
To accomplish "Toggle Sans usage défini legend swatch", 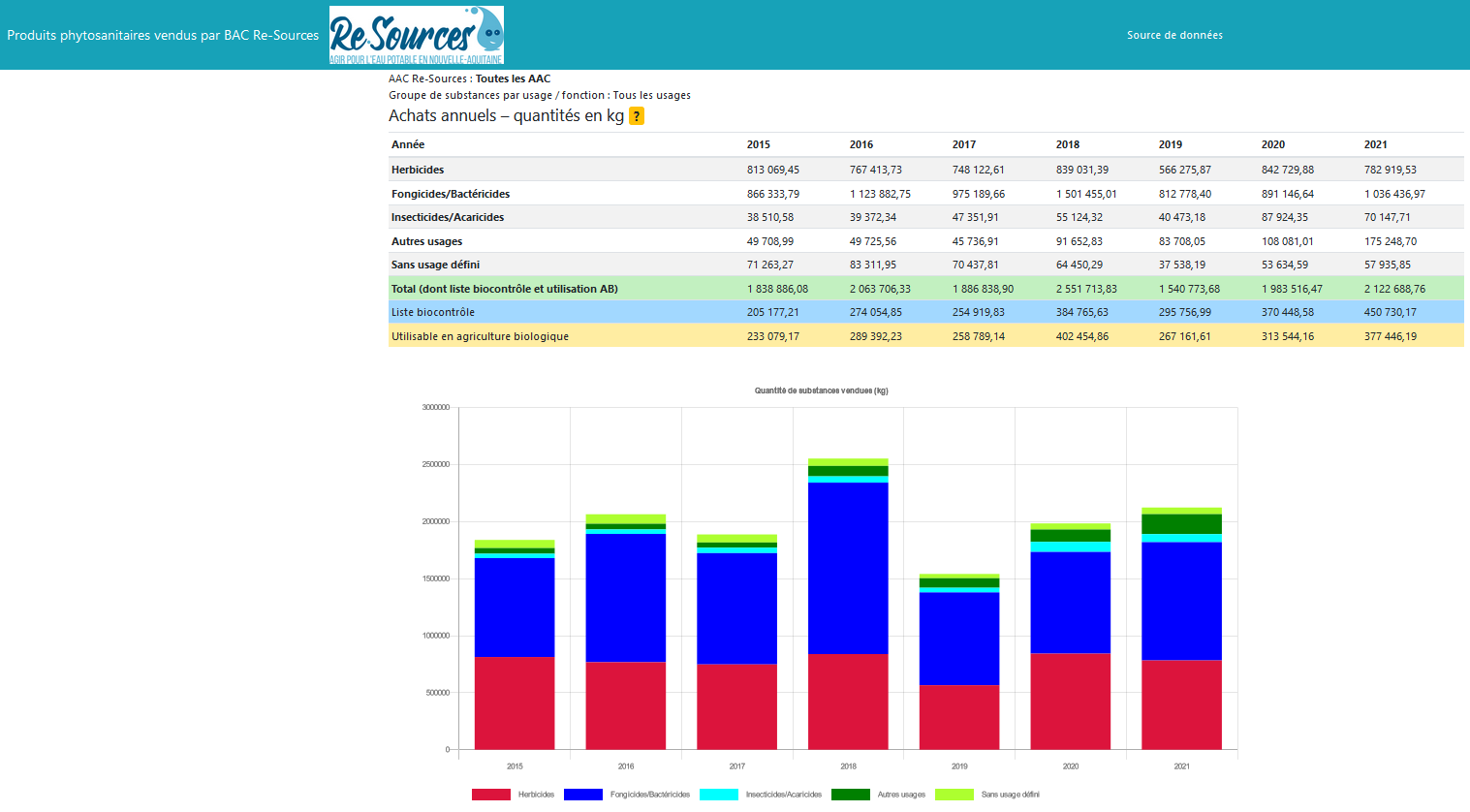I will pos(954,795).
